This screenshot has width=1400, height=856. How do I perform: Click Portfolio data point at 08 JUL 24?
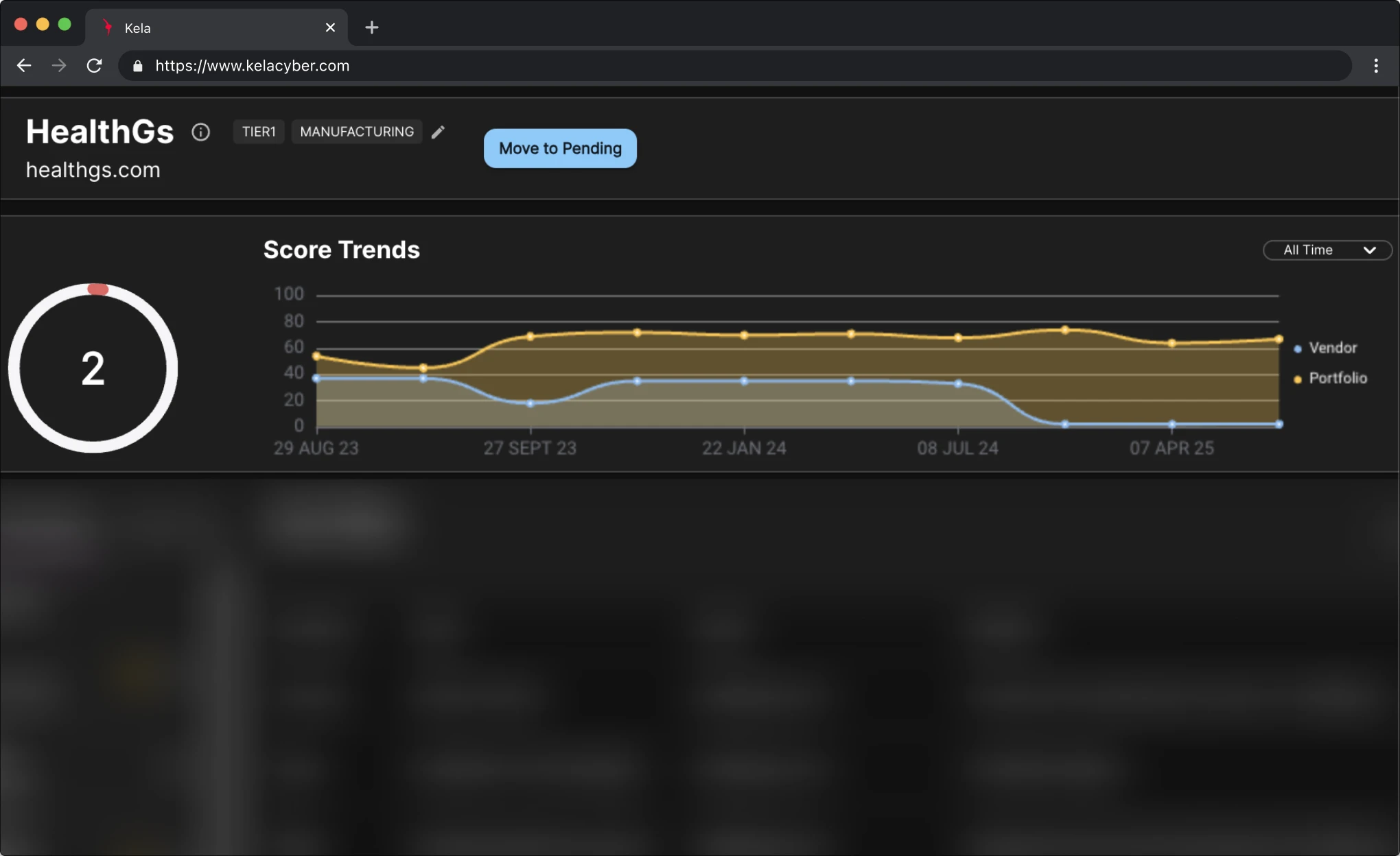point(958,337)
